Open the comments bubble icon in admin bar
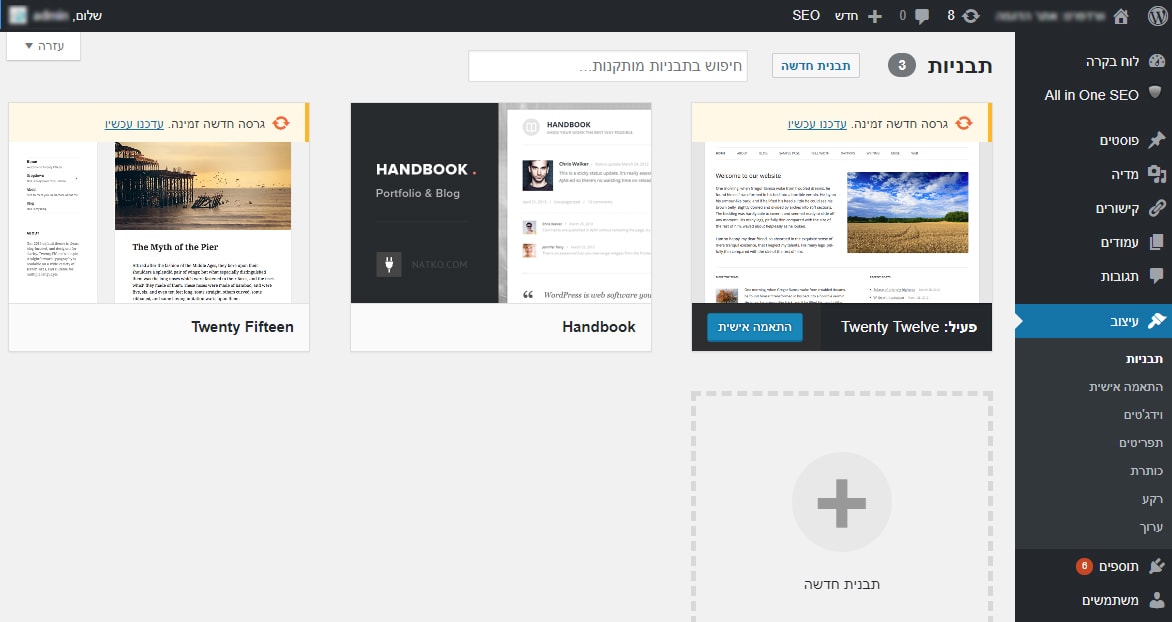The image size is (1172, 622). tap(921, 16)
